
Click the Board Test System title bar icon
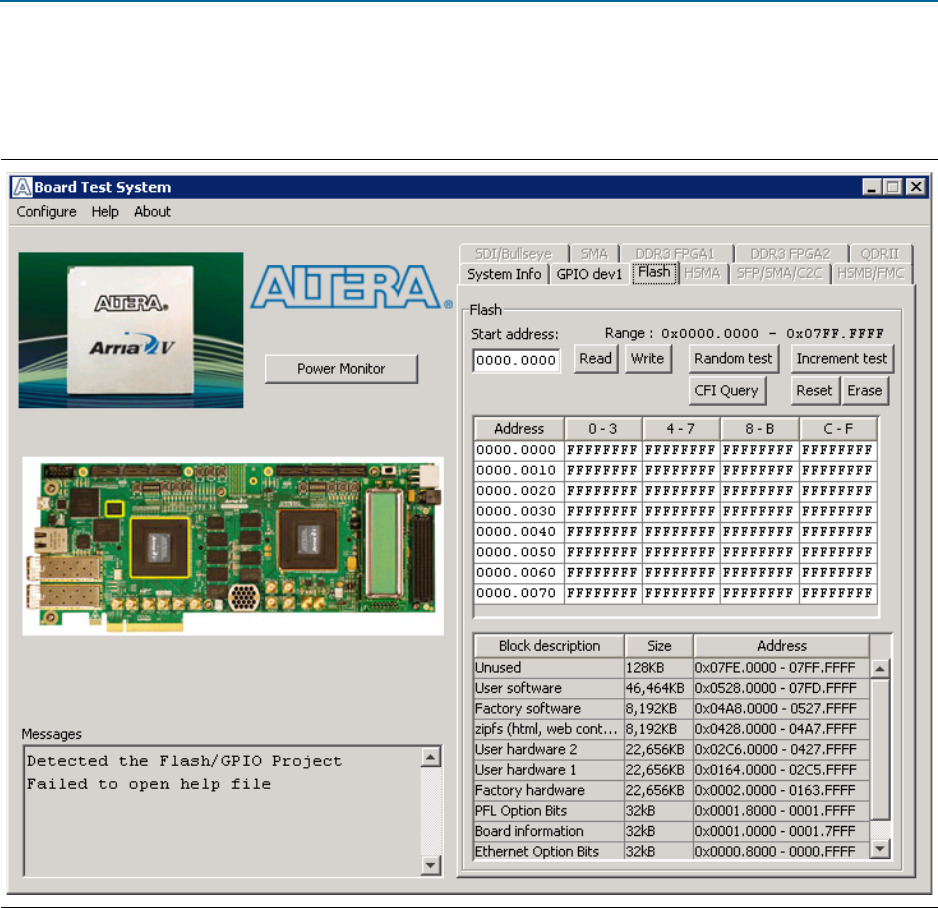point(24,187)
